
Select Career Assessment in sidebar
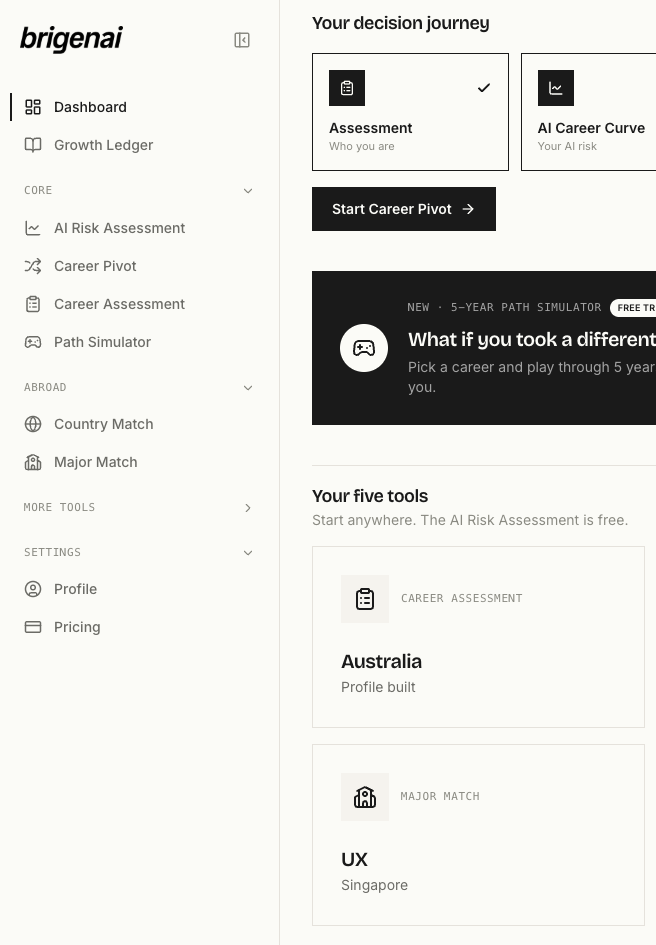tap(137, 304)
